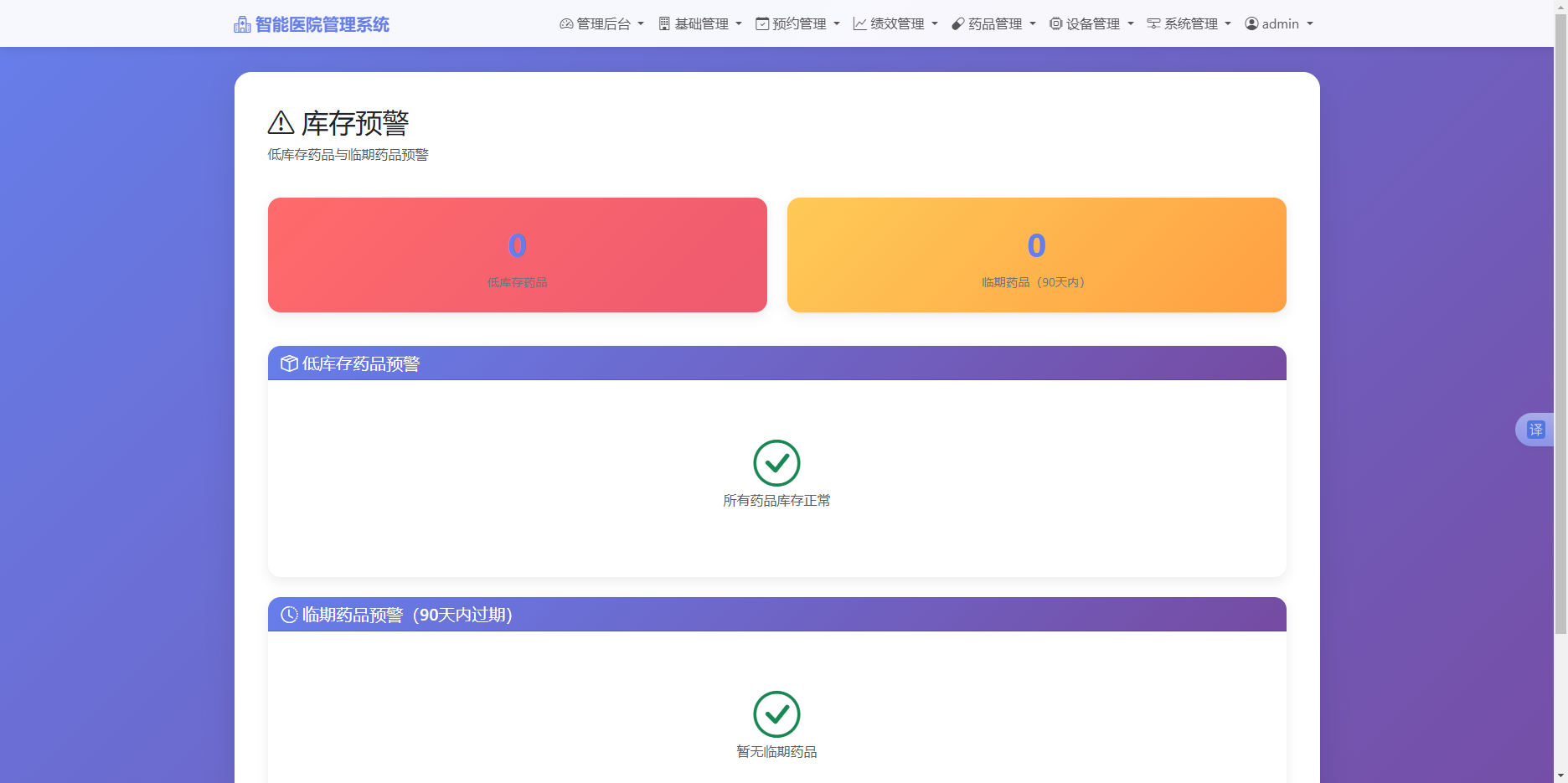Click the red 低库存药品 summary card
The width and height of the screenshot is (1568, 783).
pos(517,255)
